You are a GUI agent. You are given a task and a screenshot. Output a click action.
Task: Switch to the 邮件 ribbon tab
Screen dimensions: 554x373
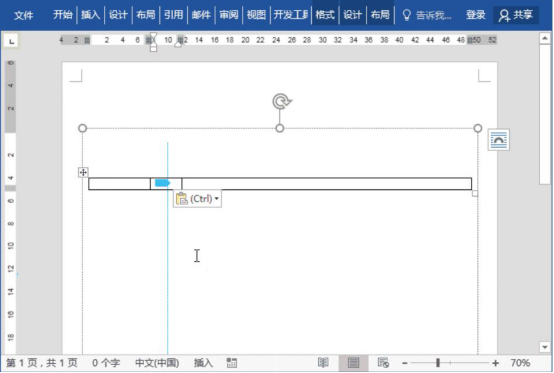click(x=201, y=15)
